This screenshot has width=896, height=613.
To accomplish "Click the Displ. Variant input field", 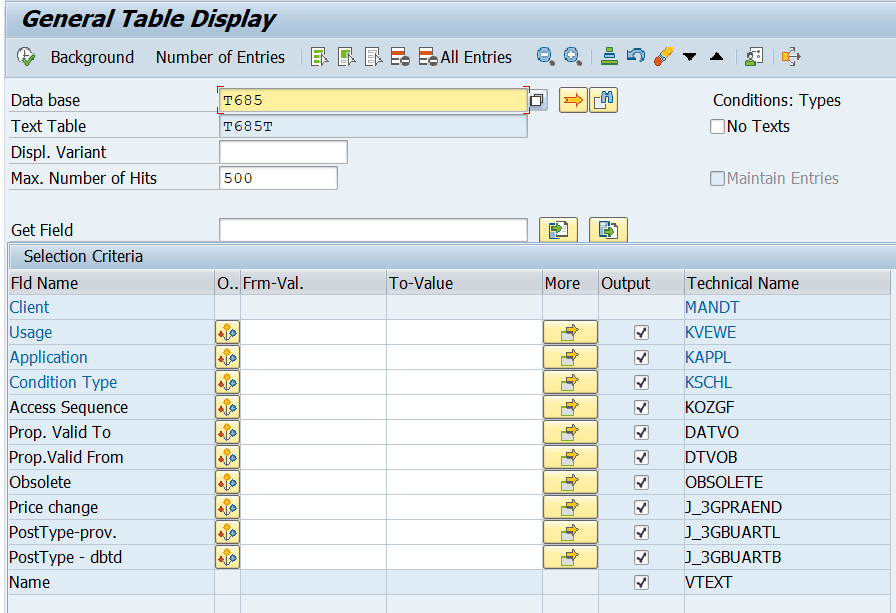I will [283, 153].
